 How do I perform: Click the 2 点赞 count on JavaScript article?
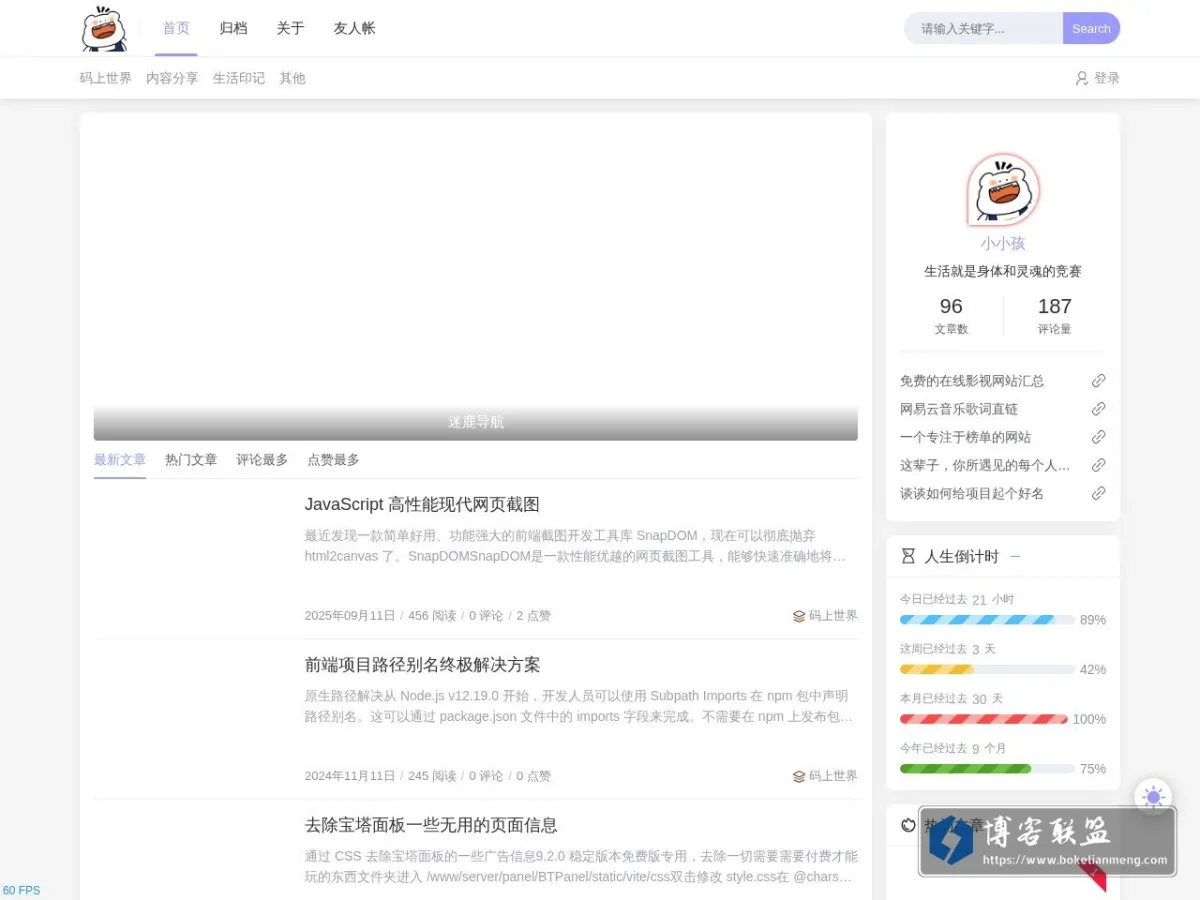point(533,616)
